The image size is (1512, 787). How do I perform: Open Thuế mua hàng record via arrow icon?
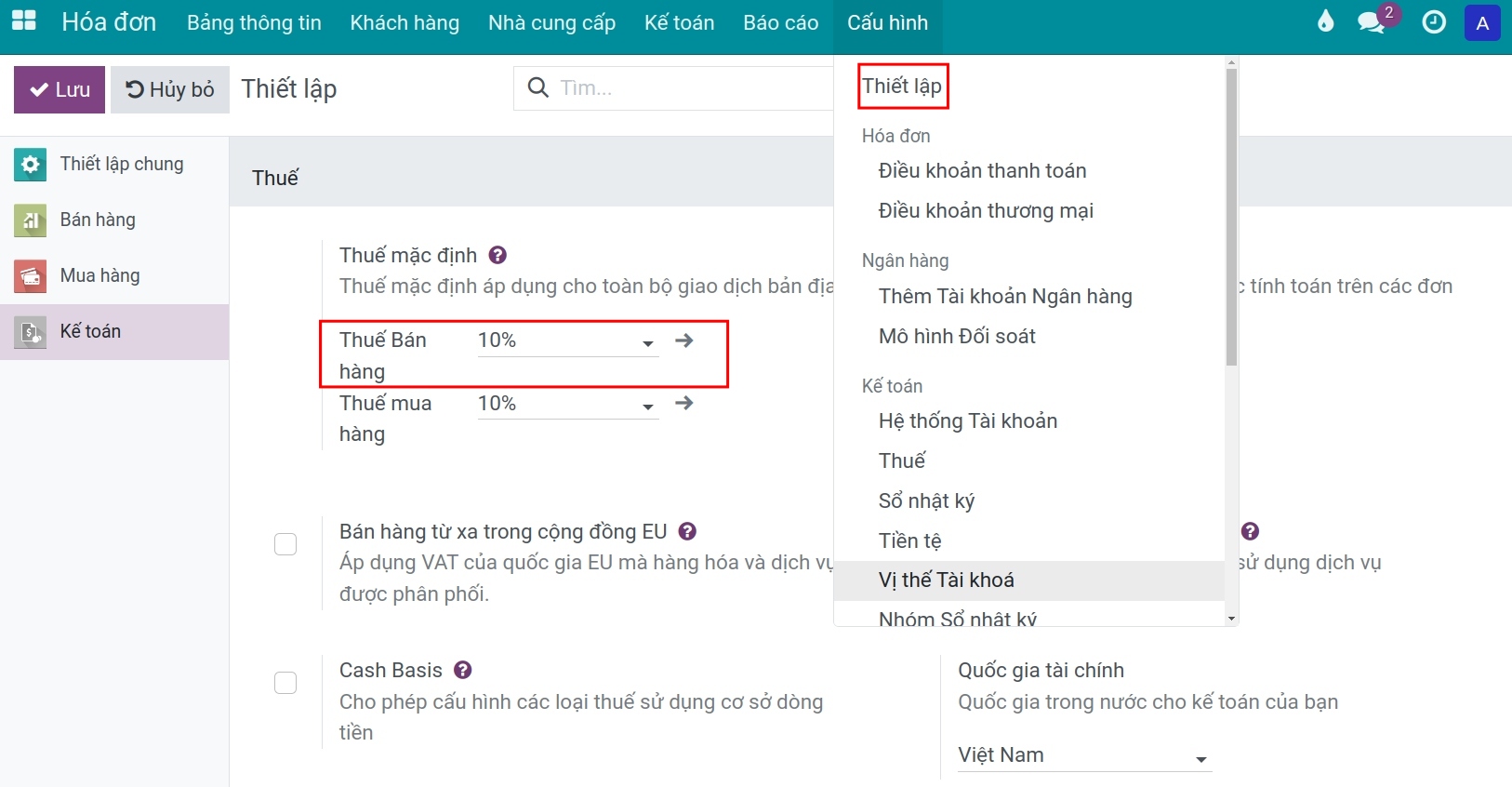[684, 403]
